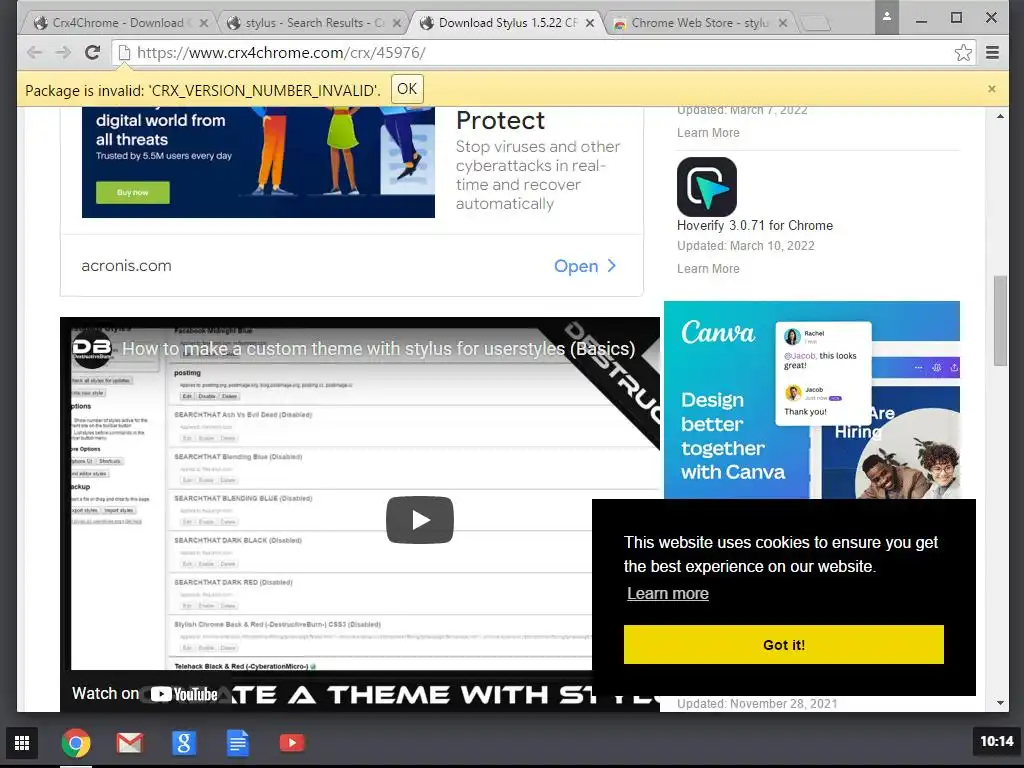
Task: Click the DB channel avatar on video
Action: coord(92,349)
